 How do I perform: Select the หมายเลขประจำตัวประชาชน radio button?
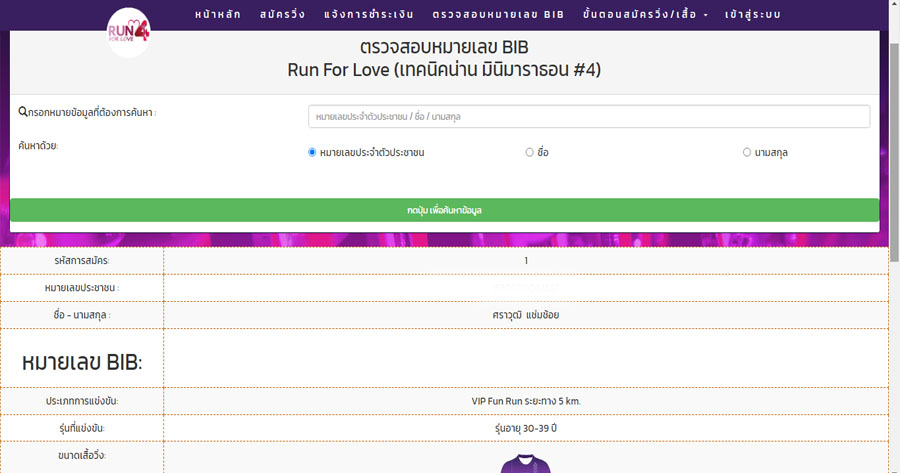pyautogui.click(x=312, y=152)
